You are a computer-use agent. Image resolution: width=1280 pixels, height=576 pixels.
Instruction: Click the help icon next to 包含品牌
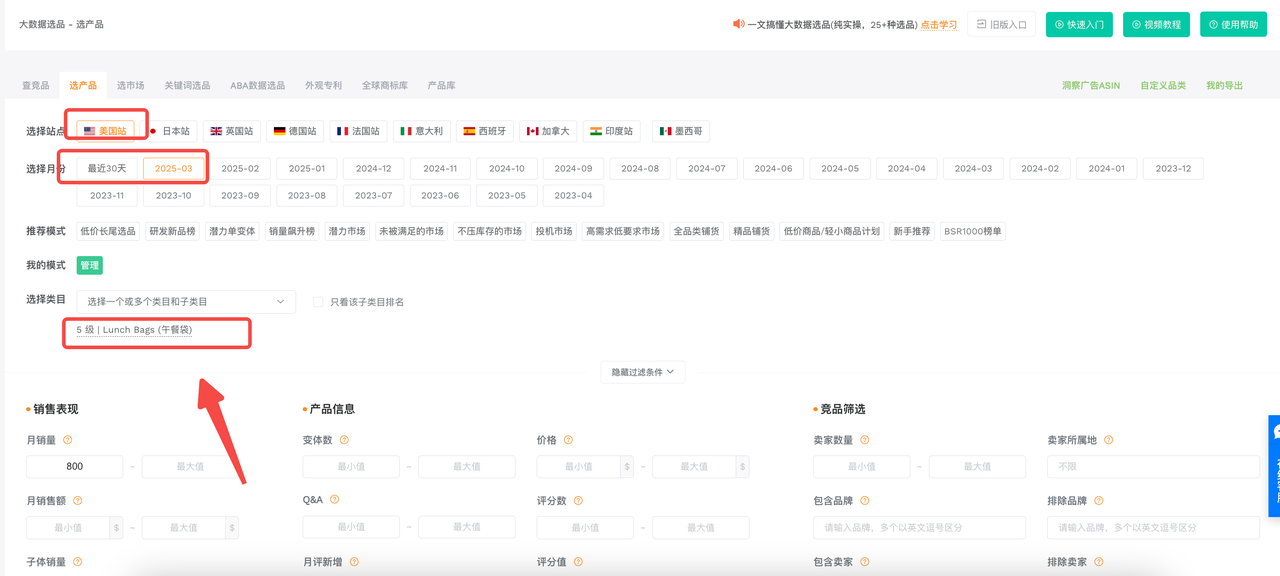pyautogui.click(x=865, y=501)
